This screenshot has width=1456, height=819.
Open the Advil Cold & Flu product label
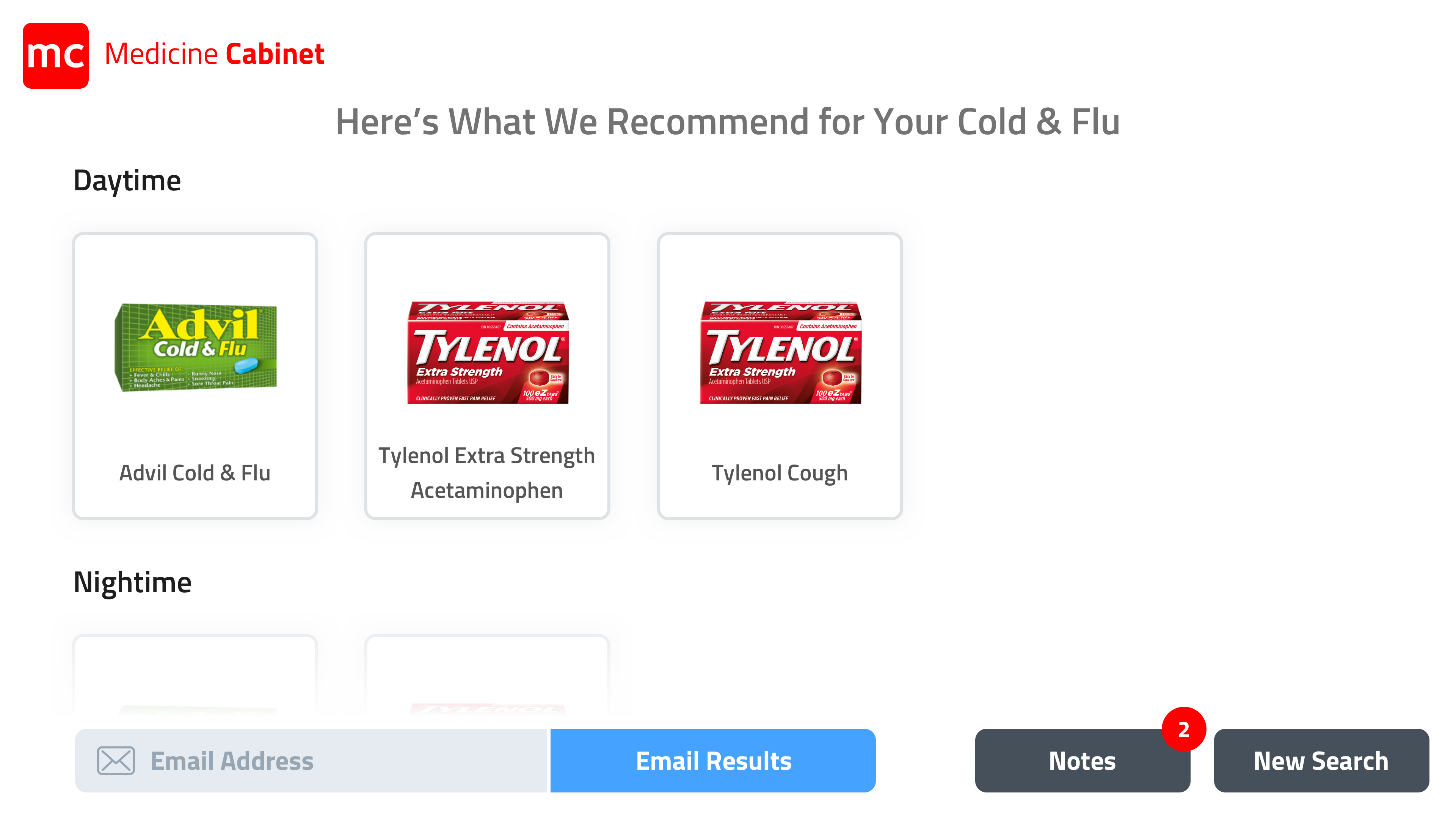(195, 473)
